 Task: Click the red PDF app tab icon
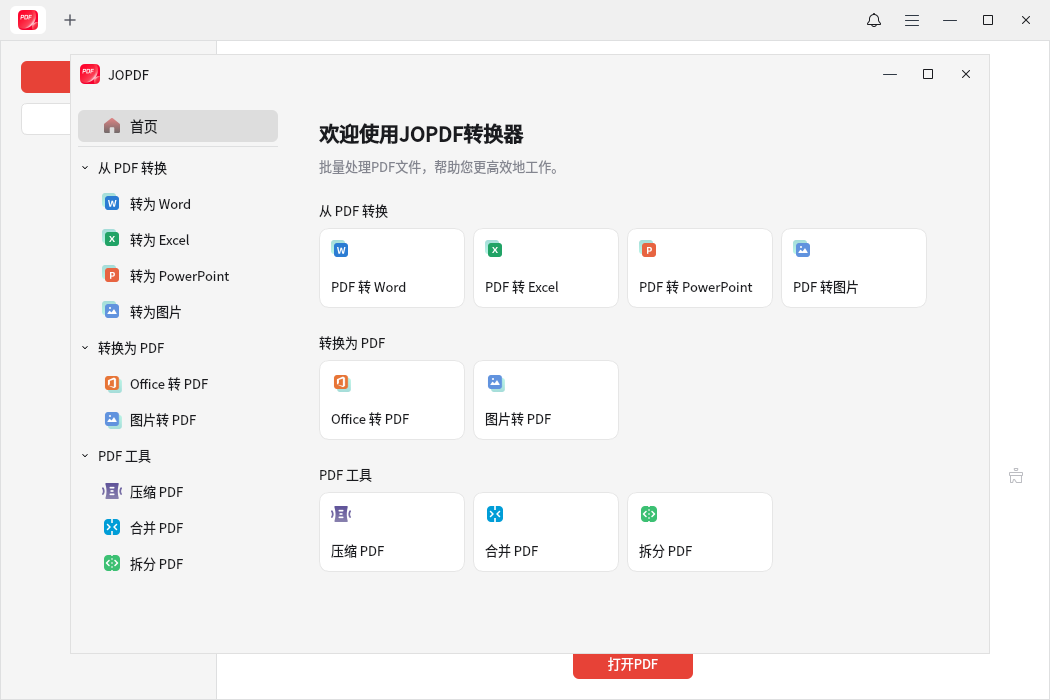pyautogui.click(x=27, y=20)
